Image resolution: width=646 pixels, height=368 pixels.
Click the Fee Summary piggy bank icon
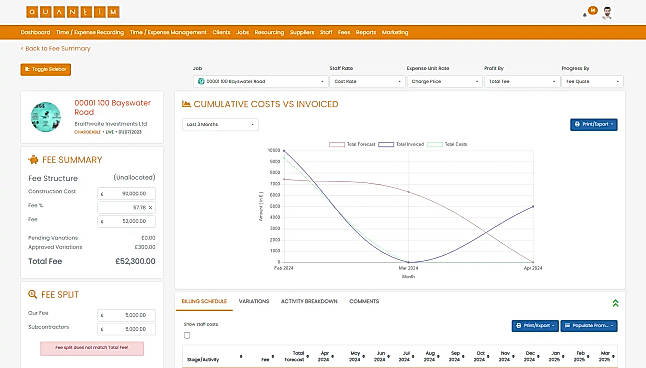coord(33,160)
